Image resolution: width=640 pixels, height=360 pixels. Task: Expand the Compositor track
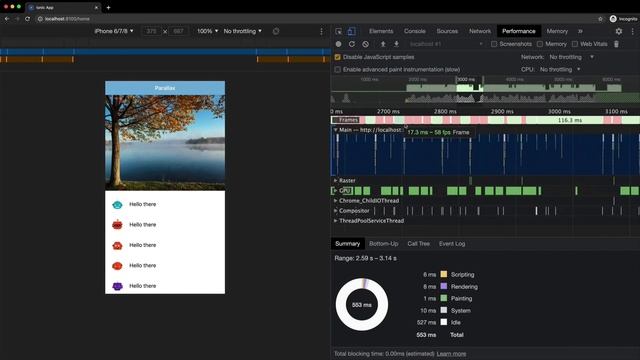pos(336,211)
